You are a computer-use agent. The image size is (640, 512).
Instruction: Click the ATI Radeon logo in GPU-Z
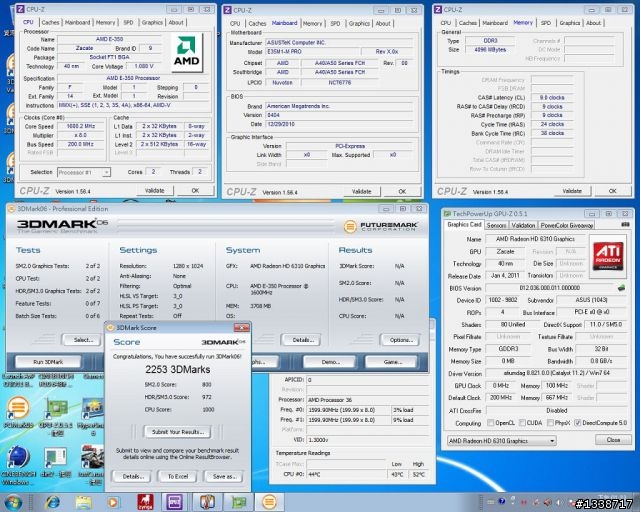(x=608, y=256)
